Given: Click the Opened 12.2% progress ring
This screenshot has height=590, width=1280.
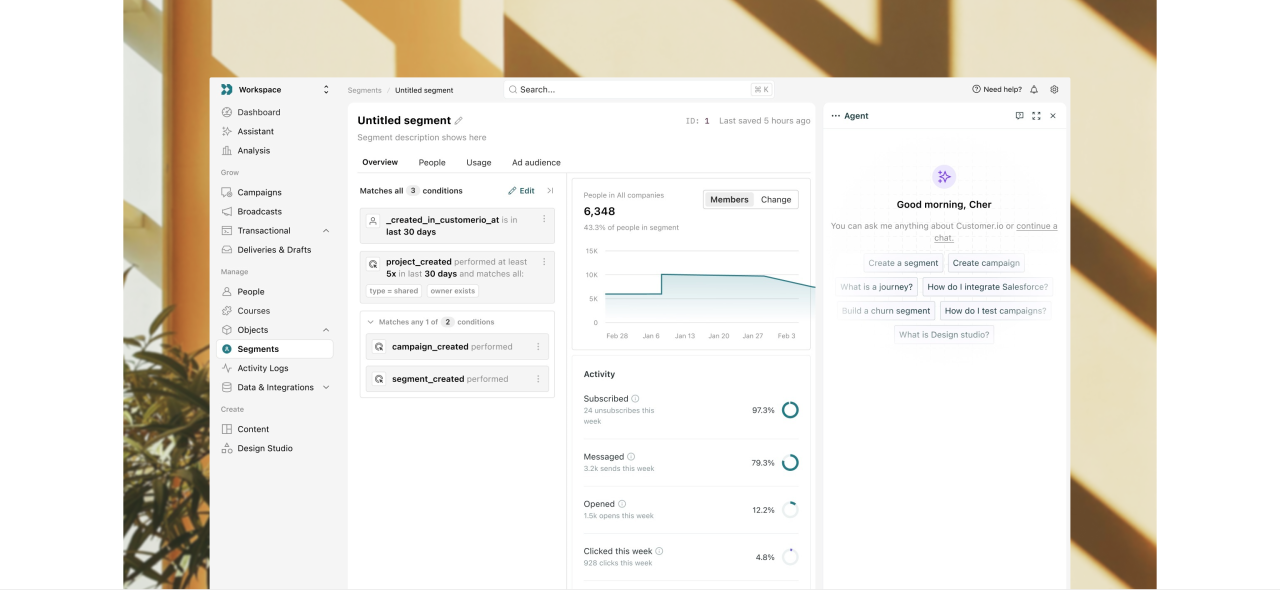Looking at the screenshot, I should (x=790, y=510).
